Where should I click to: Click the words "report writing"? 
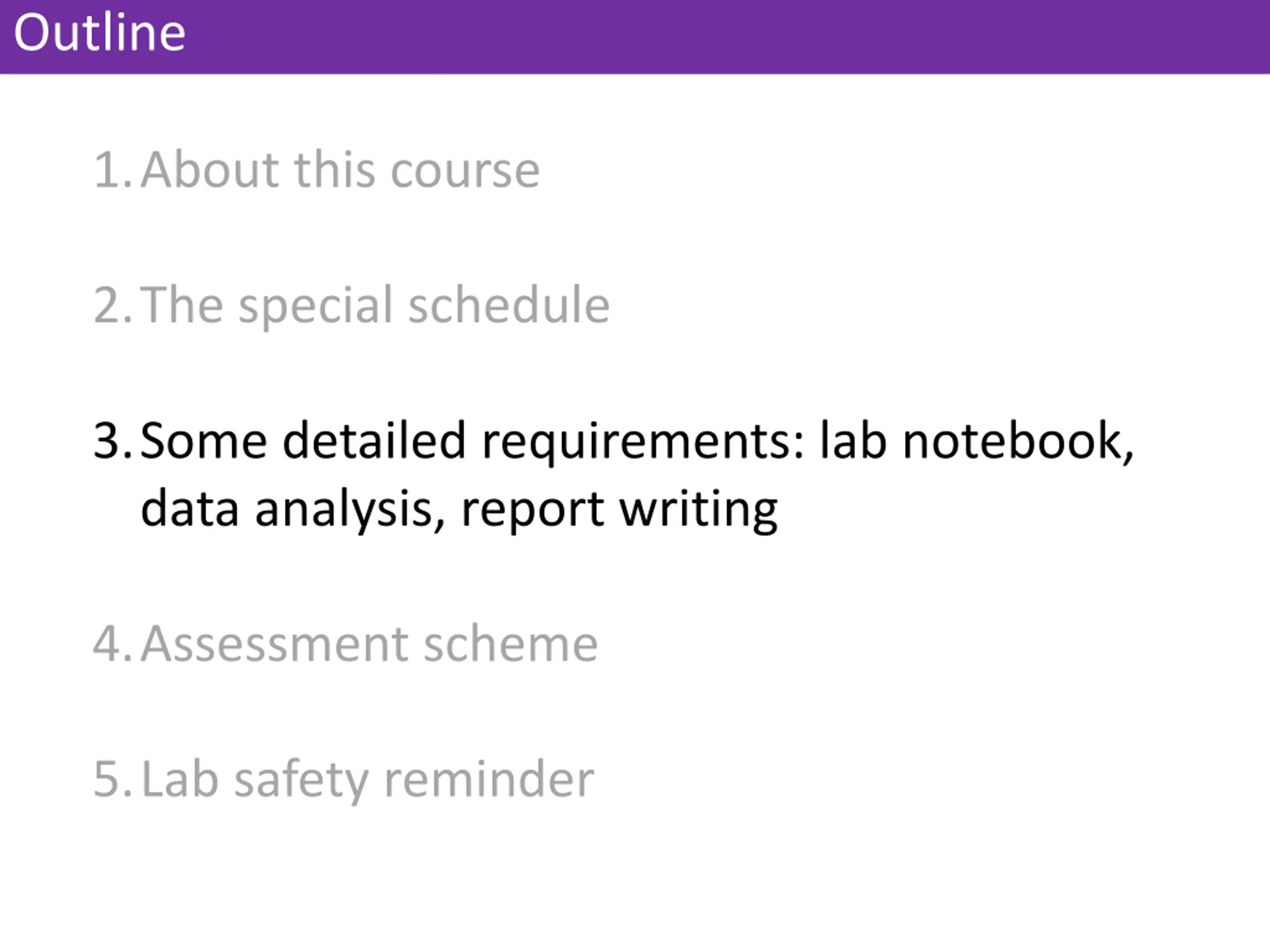click(620, 510)
